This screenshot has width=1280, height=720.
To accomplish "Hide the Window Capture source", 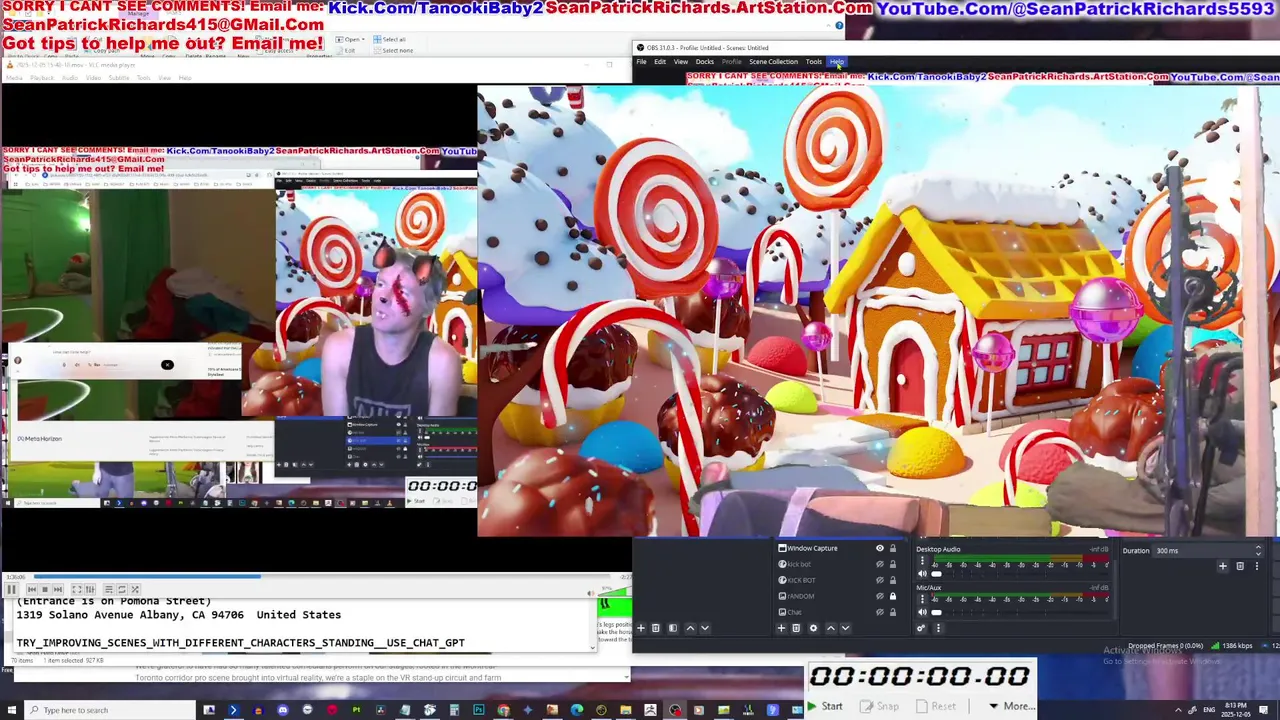I will pyautogui.click(x=880, y=548).
